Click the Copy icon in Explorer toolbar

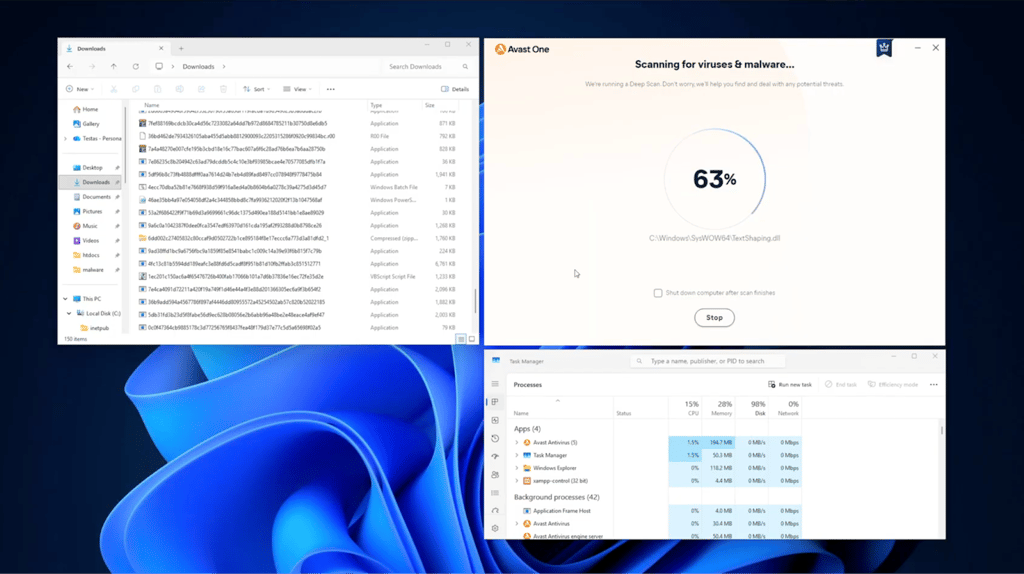click(135, 89)
